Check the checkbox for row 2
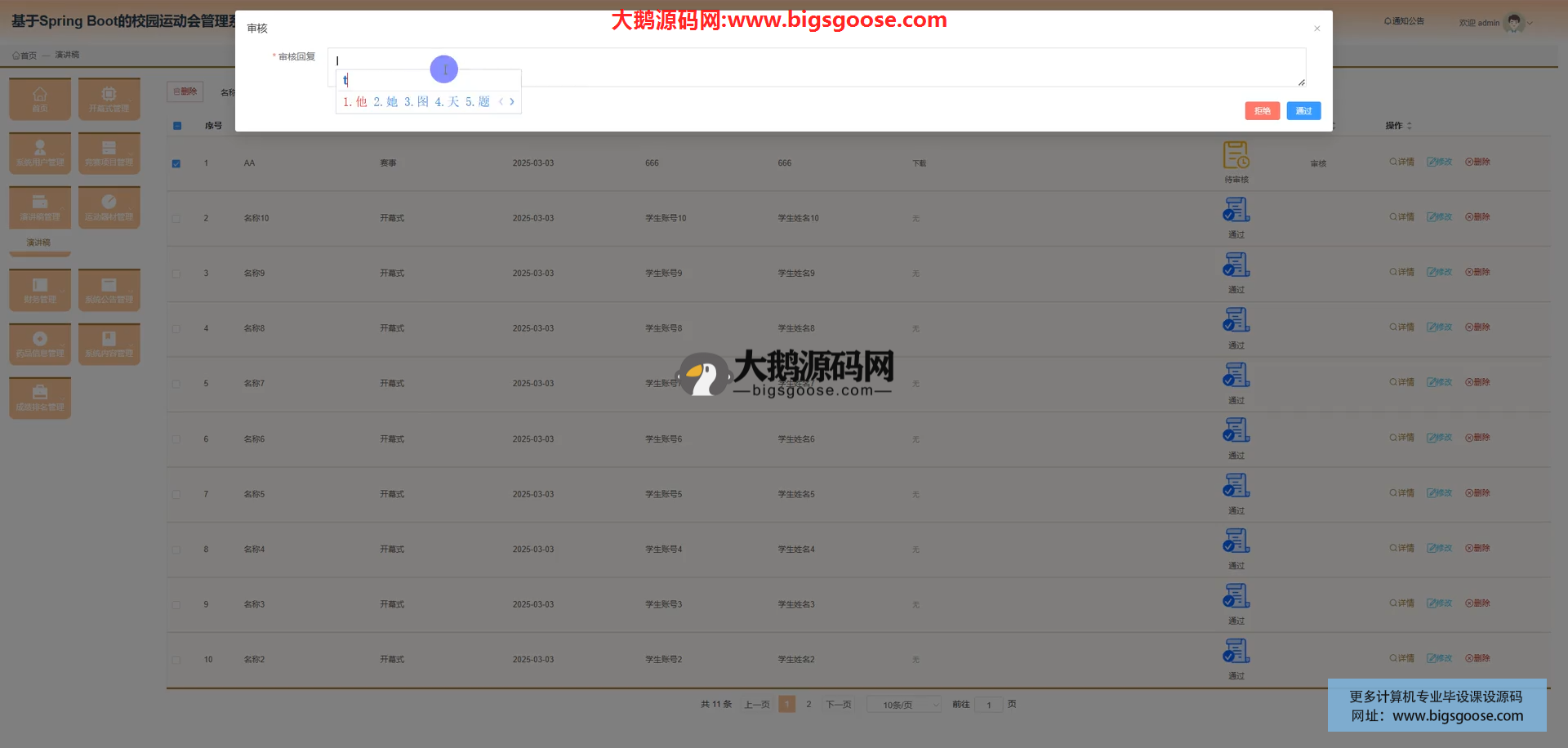The width and height of the screenshot is (1568, 748). tap(176, 219)
